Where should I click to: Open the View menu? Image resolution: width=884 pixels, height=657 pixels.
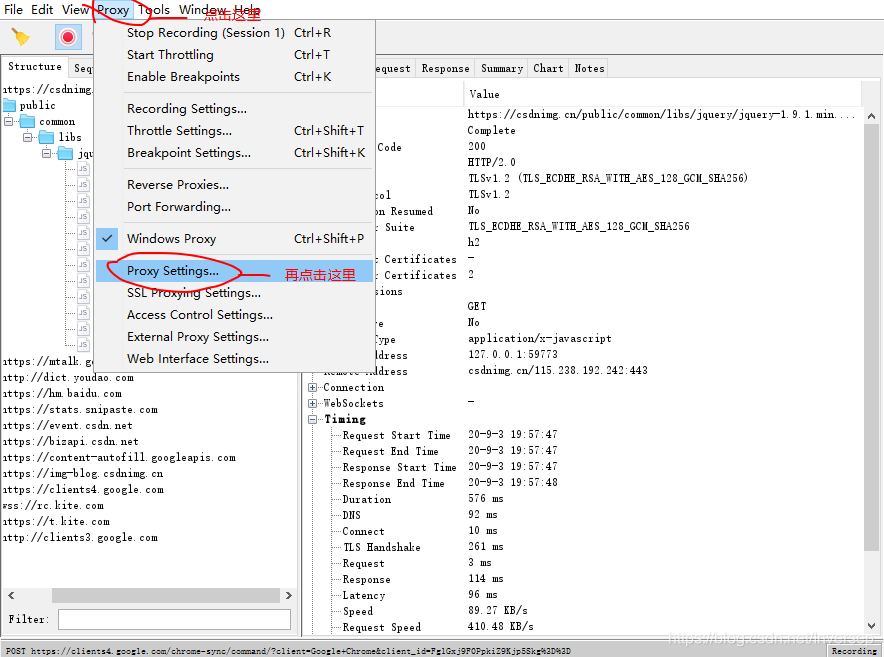75,10
